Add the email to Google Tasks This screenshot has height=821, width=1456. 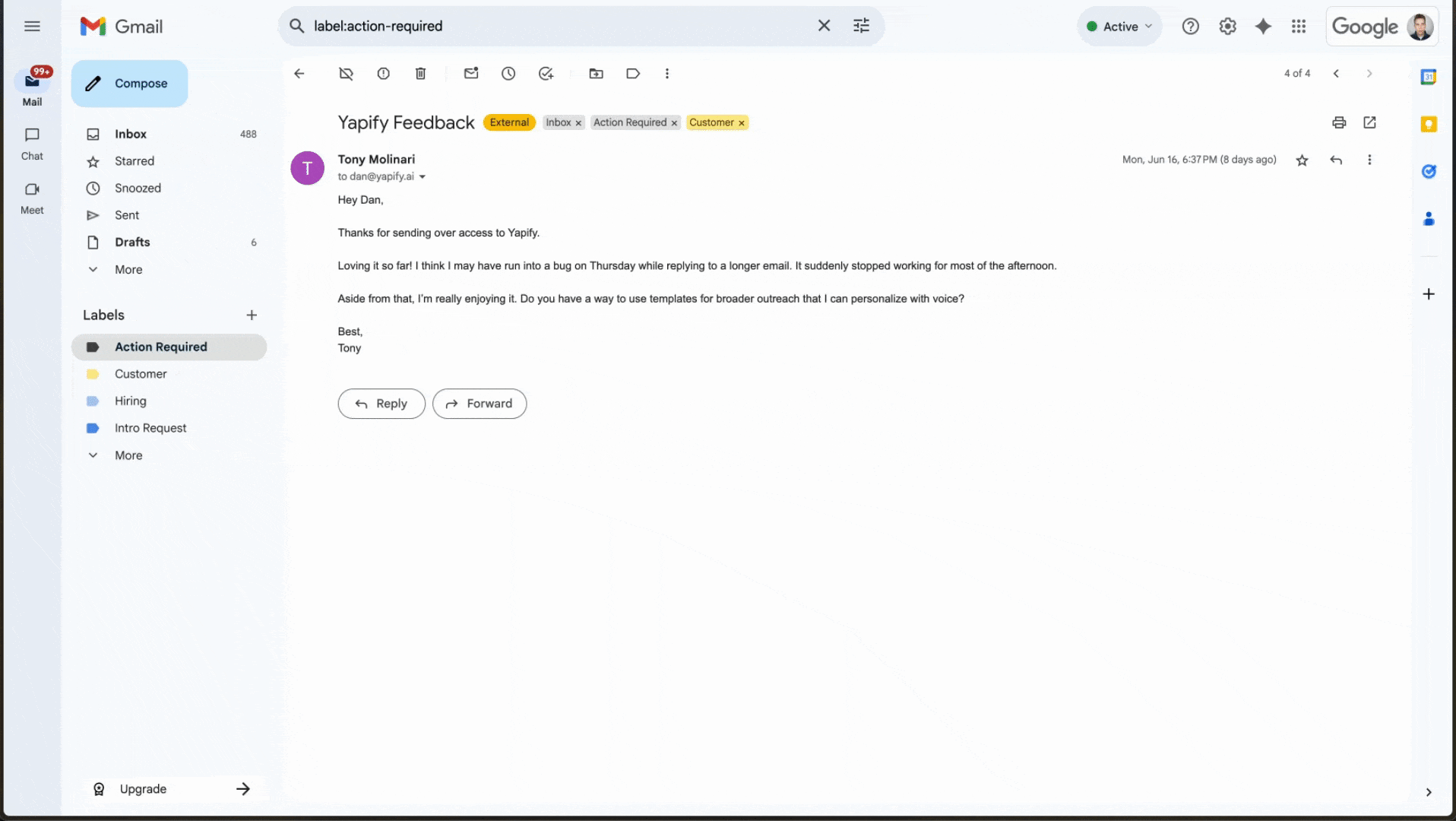(546, 73)
